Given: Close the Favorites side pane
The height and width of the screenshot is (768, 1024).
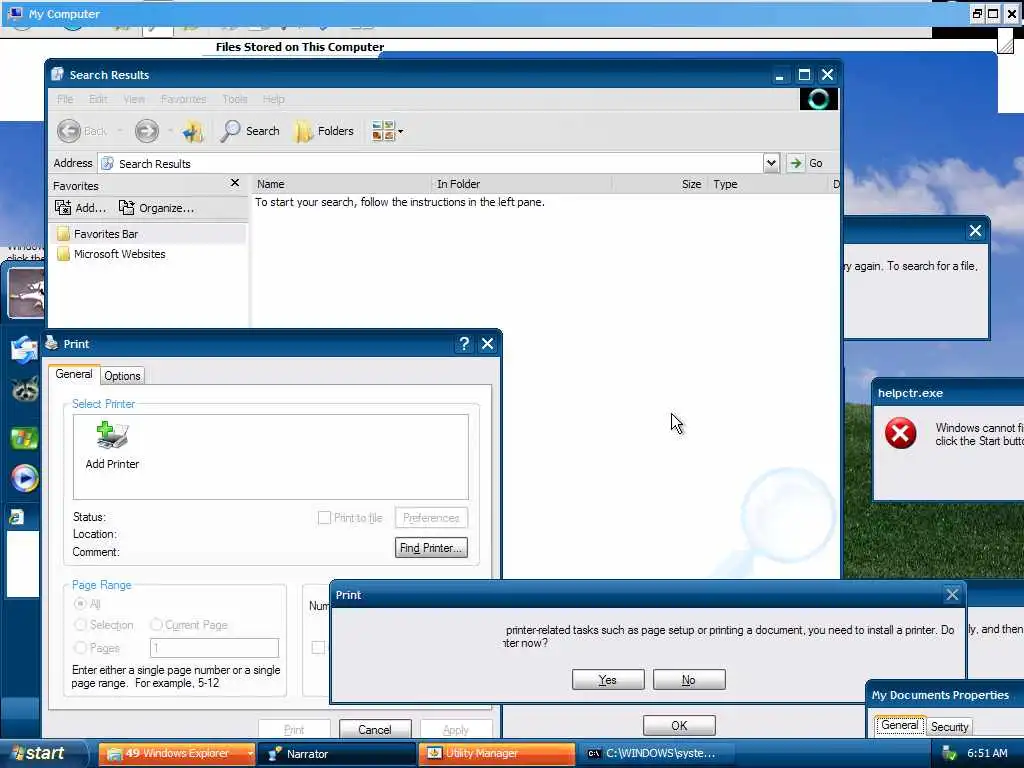Looking at the screenshot, I should click(x=235, y=183).
